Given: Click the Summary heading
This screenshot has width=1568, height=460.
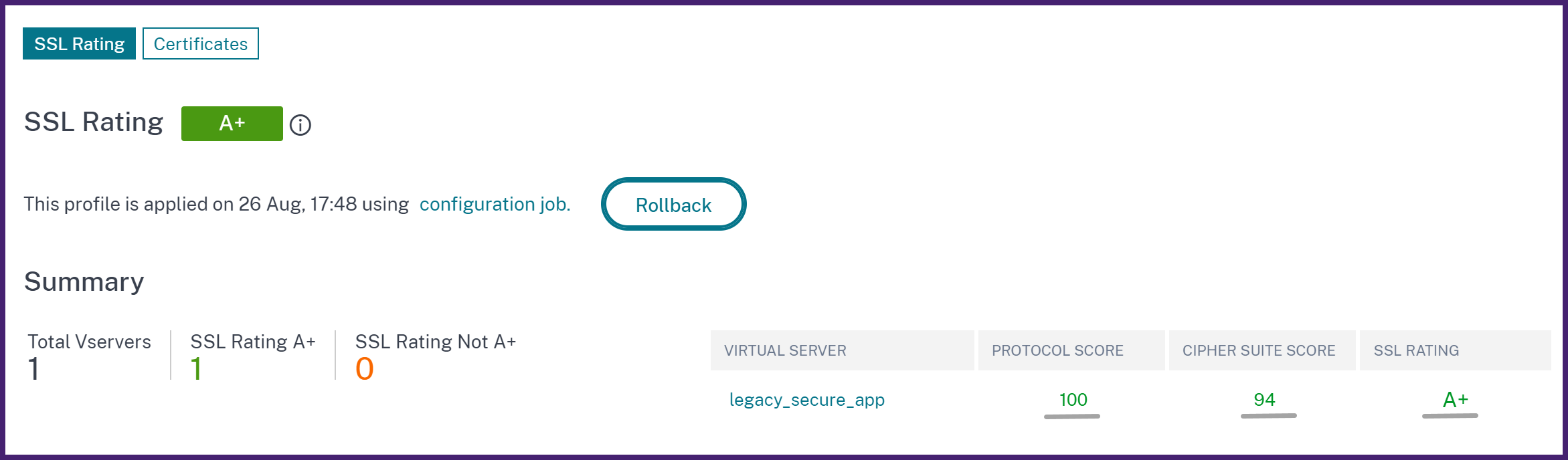Looking at the screenshot, I should [84, 281].
